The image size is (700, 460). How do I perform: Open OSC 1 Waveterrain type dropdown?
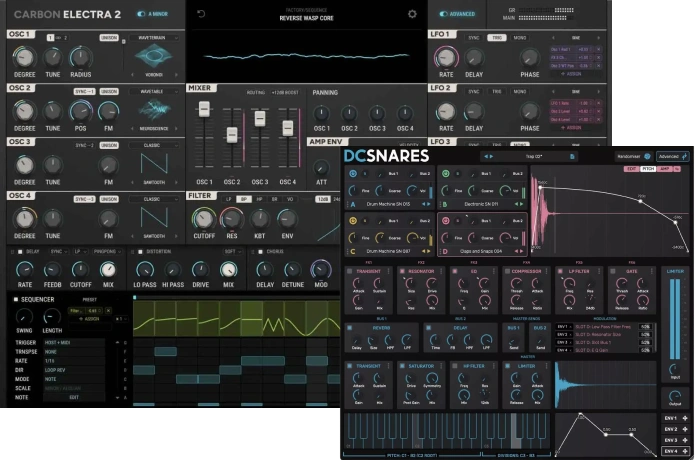(154, 38)
